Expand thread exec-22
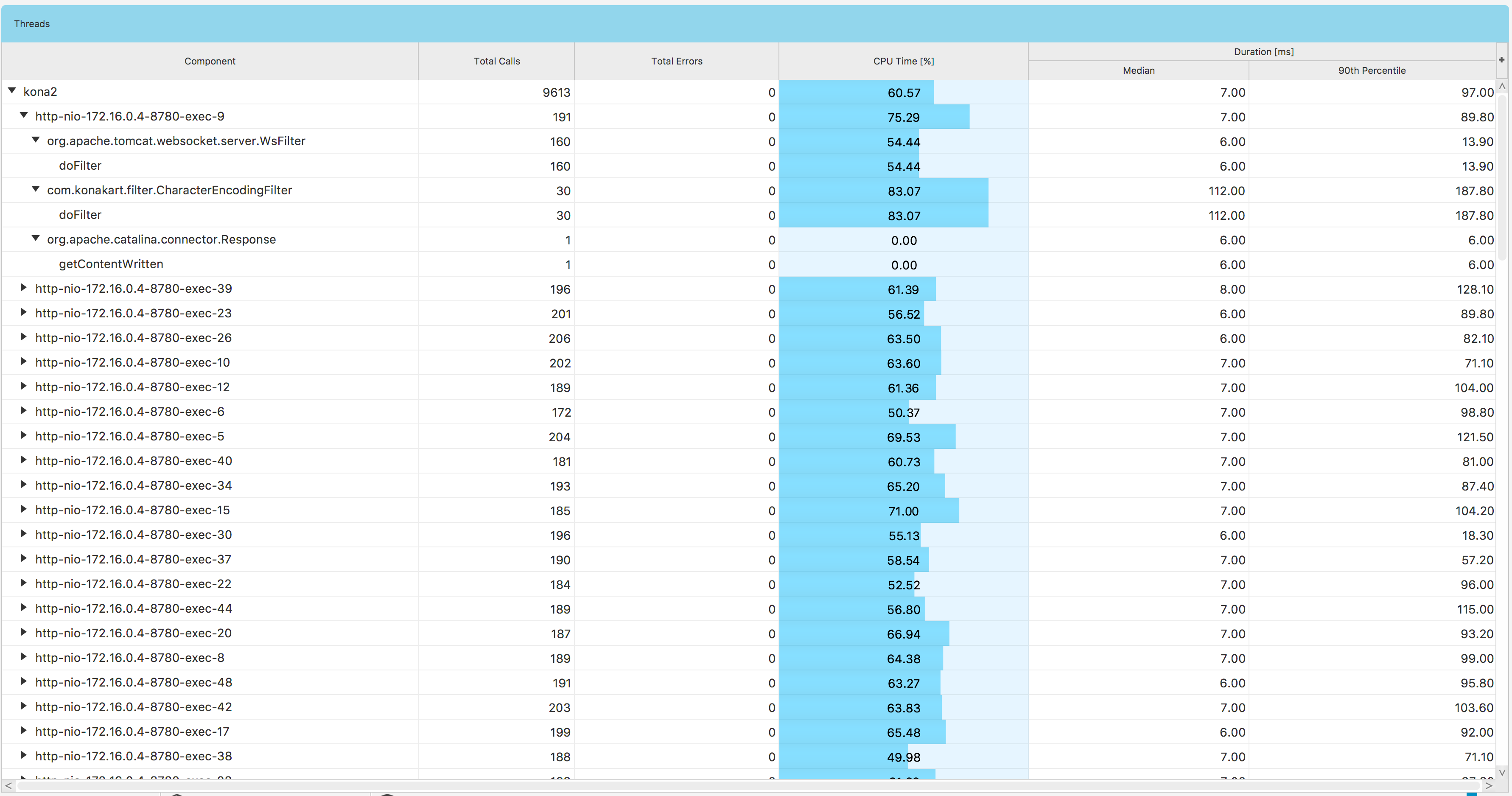 (x=23, y=583)
